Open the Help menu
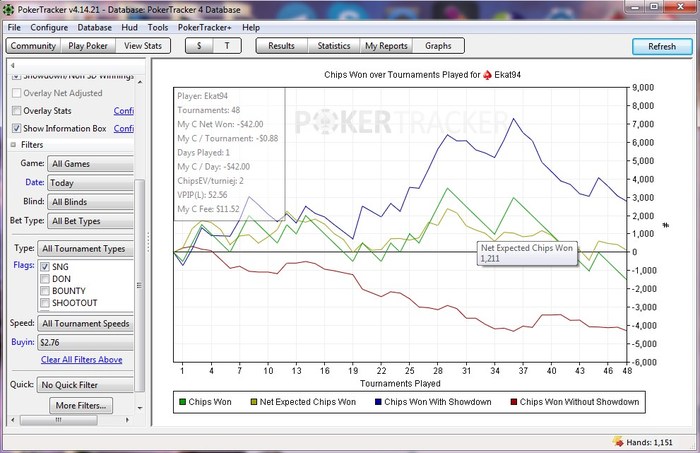Screen dimensions: 700x453 click(x=251, y=28)
